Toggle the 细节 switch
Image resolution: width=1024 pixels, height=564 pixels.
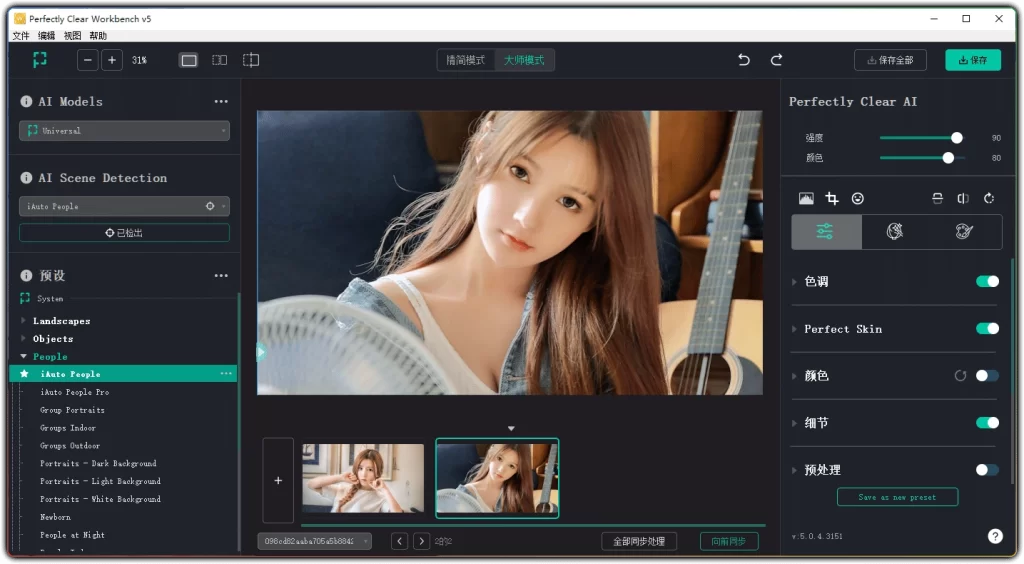(987, 422)
